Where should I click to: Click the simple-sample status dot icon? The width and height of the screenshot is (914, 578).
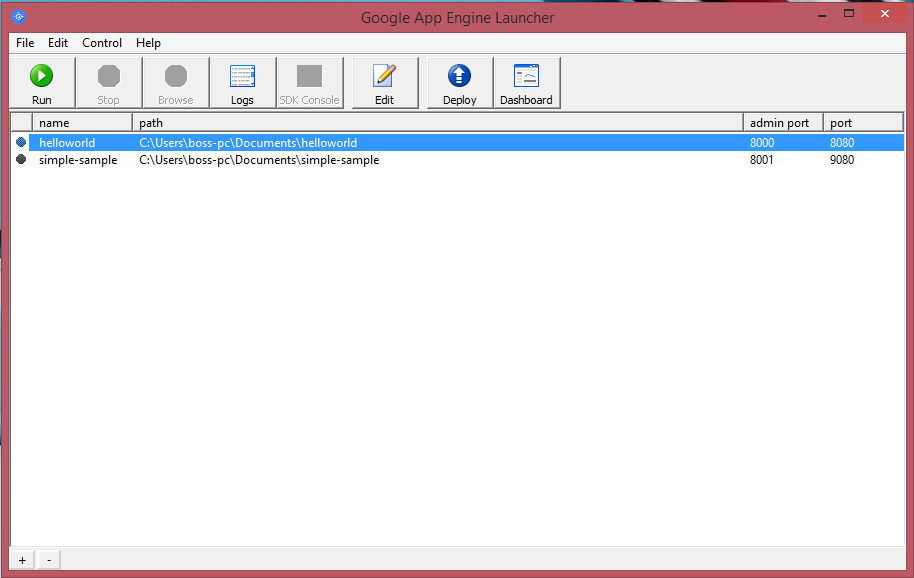click(21, 159)
